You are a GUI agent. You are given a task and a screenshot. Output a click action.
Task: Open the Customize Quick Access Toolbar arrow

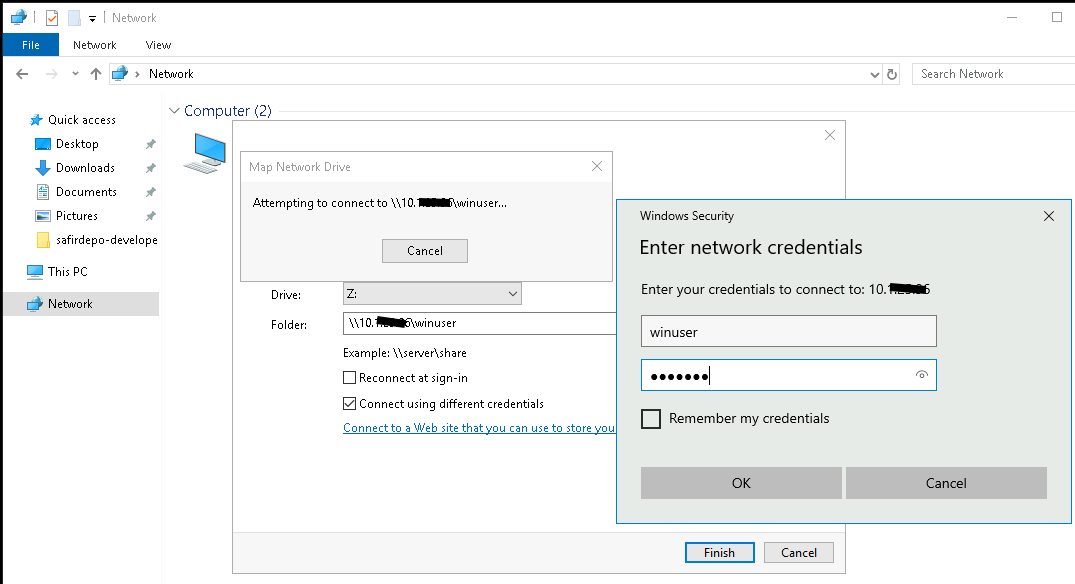pyautogui.click(x=93, y=19)
